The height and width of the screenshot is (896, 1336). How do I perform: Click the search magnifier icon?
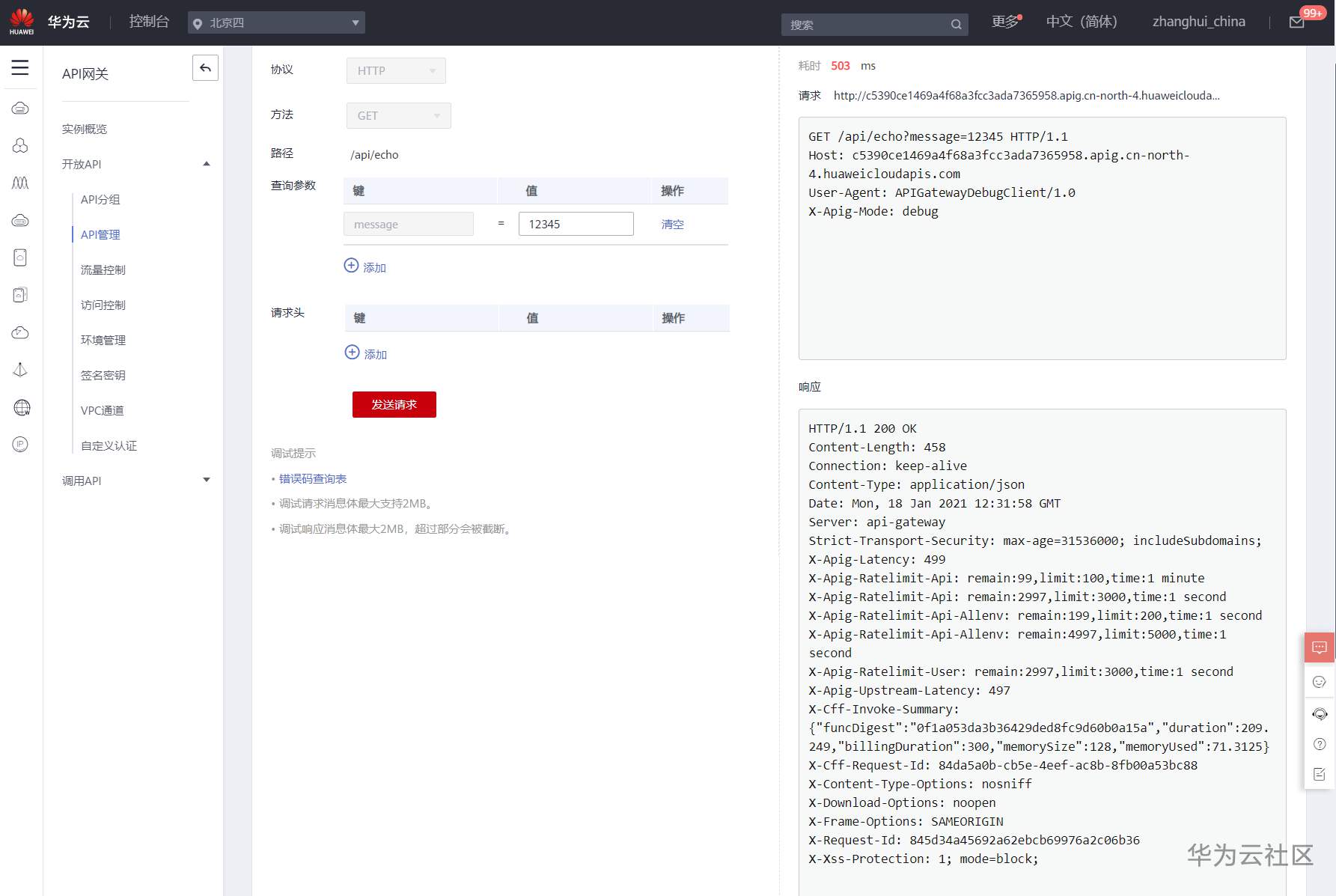click(956, 25)
